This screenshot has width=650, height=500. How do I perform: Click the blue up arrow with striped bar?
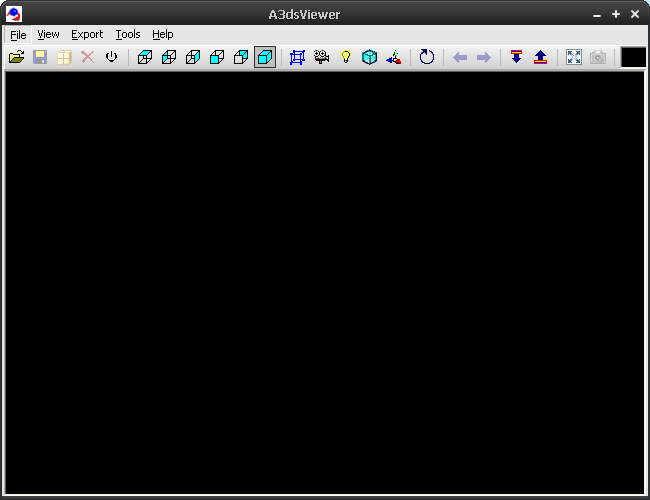[x=541, y=57]
